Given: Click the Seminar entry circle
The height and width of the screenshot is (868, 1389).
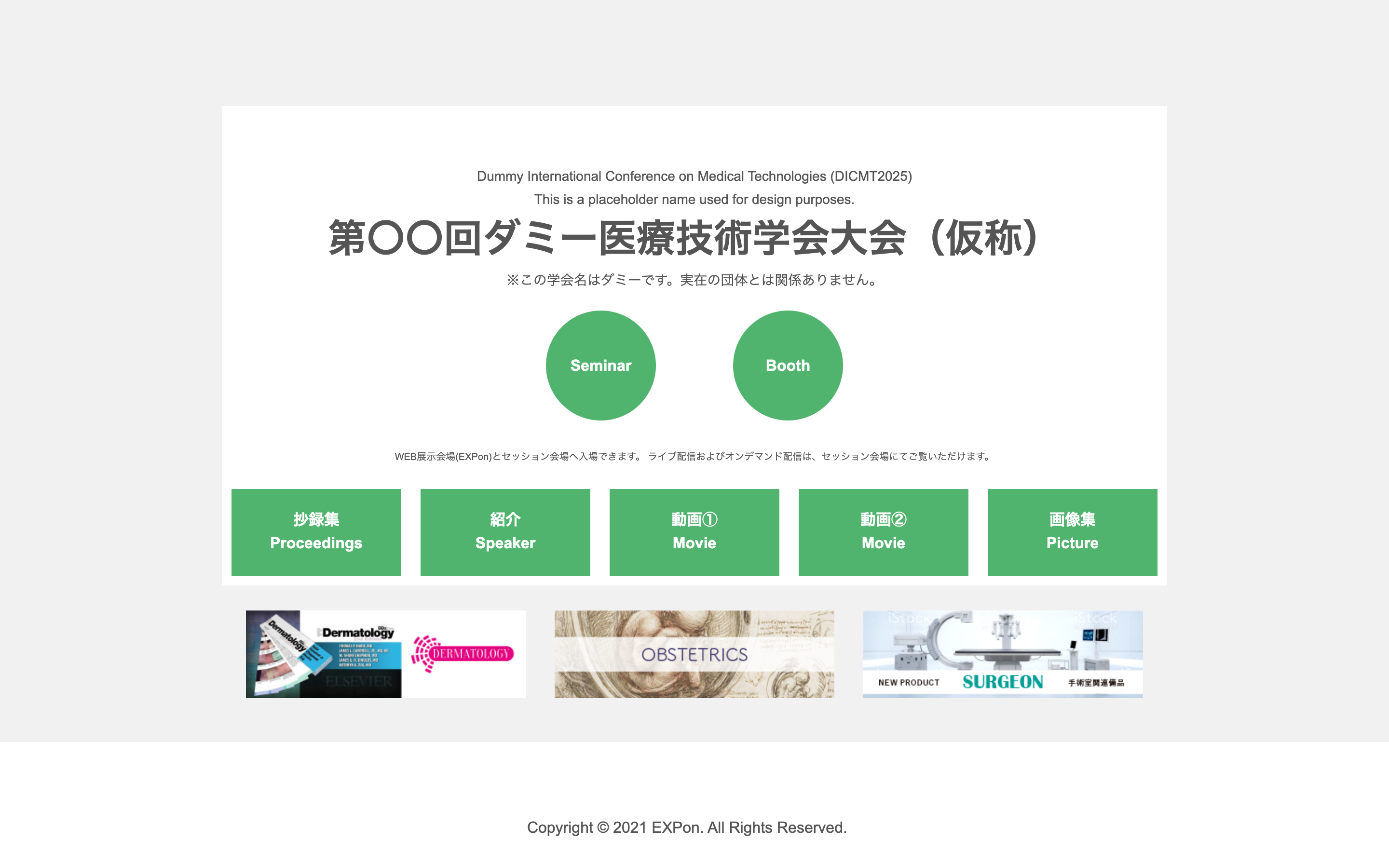Looking at the screenshot, I should [x=600, y=365].
